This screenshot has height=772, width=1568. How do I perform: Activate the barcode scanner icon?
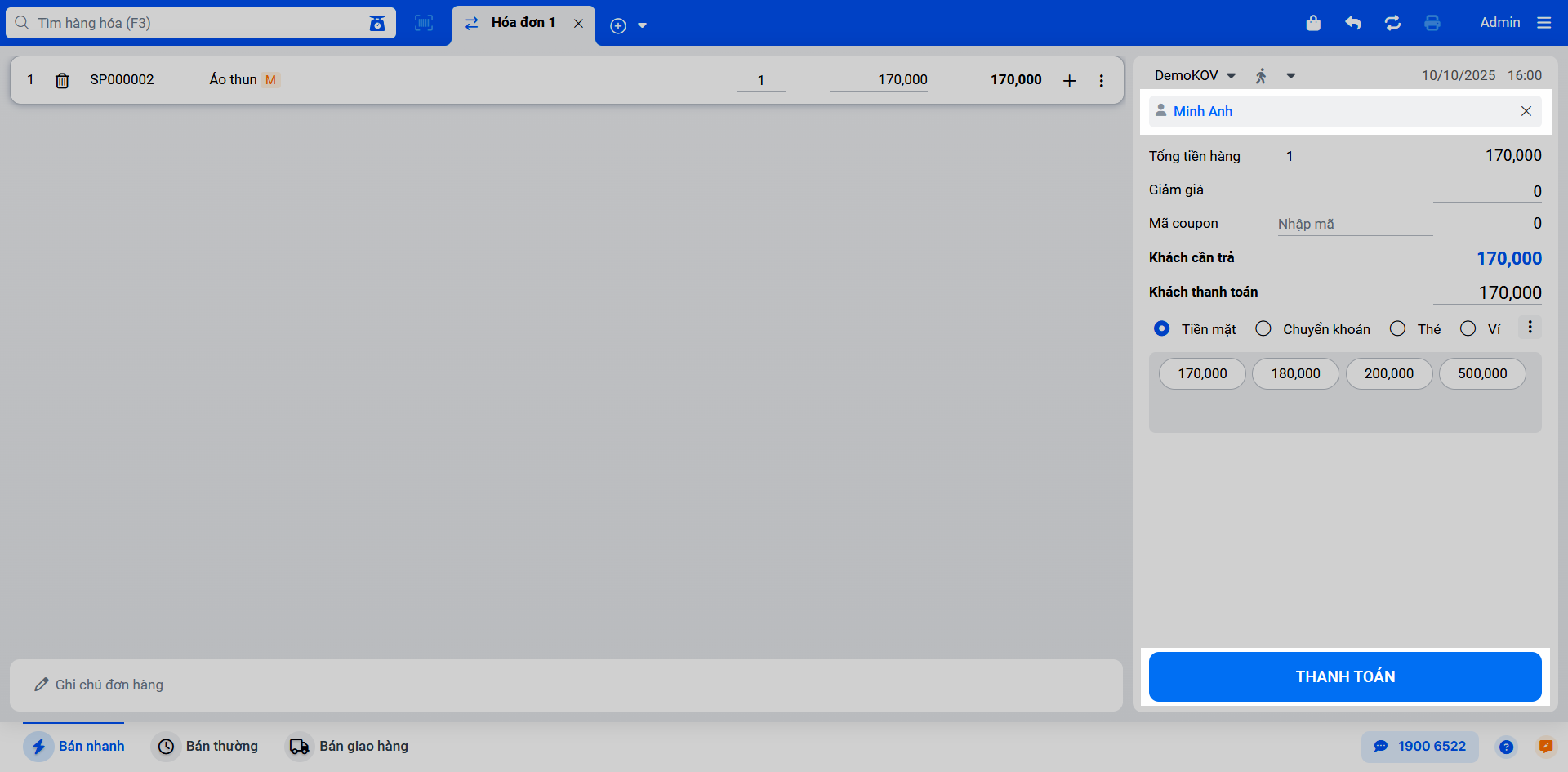(424, 23)
